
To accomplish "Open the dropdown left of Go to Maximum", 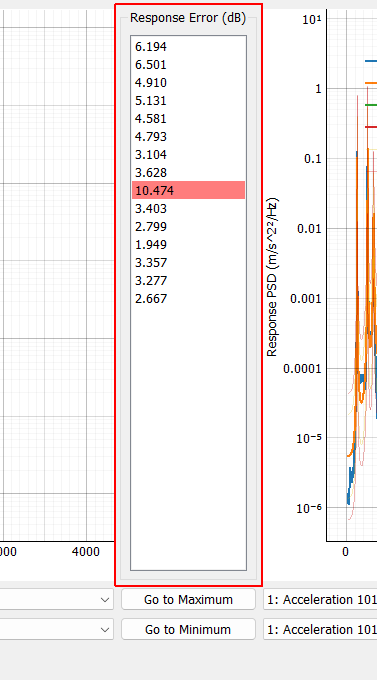I will 56,599.
